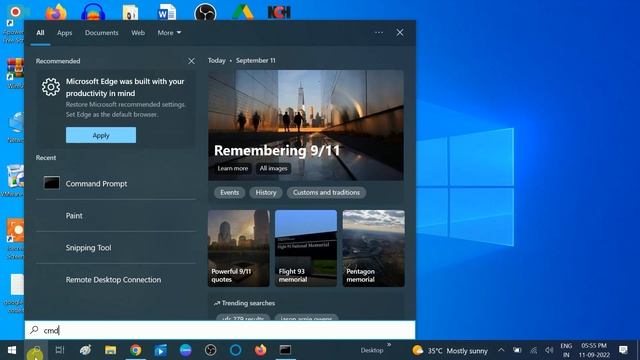Image resolution: width=640 pixels, height=360 pixels.
Task: Open File Explorer from the taskbar
Action: point(110,350)
